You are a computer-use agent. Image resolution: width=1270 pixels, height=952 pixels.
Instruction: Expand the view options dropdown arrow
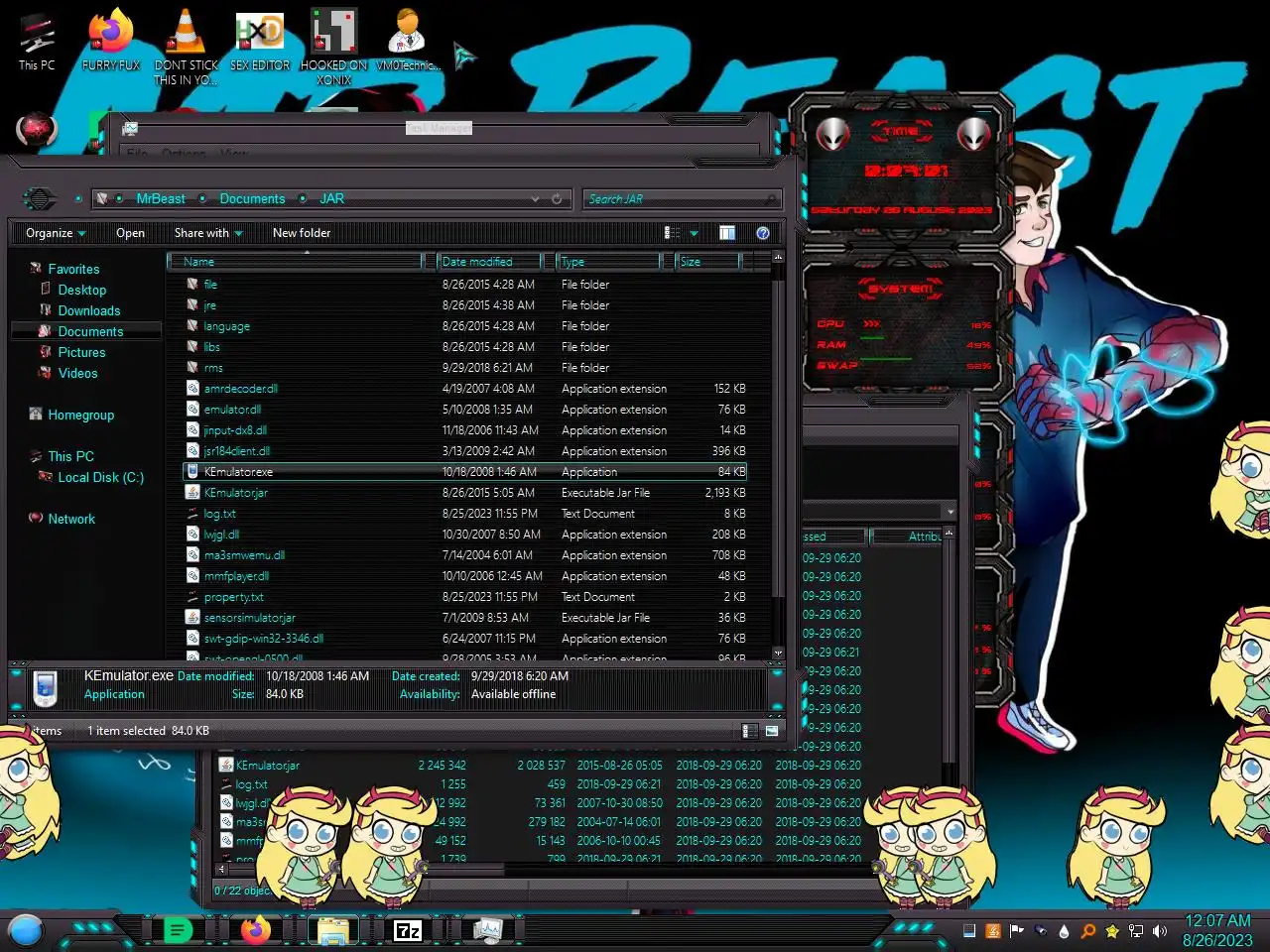click(x=694, y=233)
